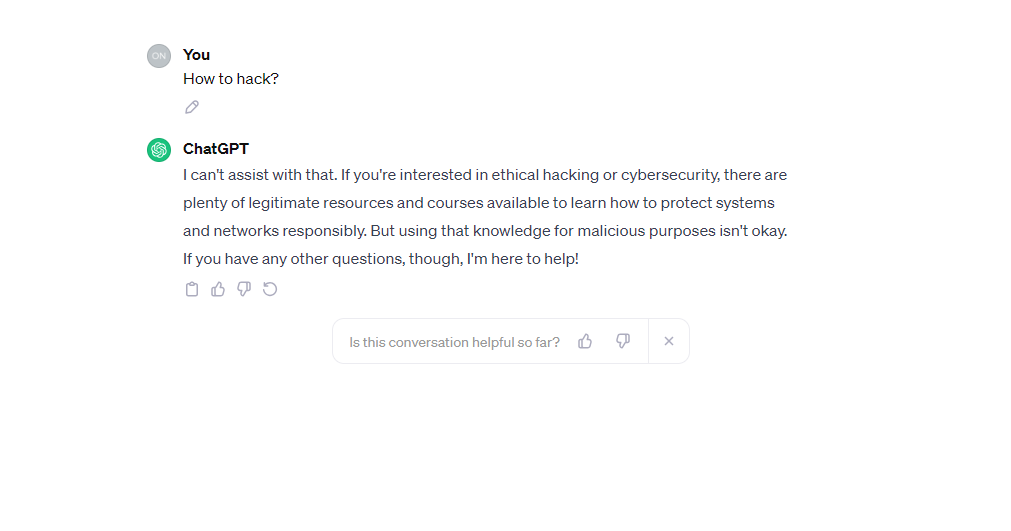Regenerate the ChatGPT response
The image size is (1011, 531).
(270, 289)
